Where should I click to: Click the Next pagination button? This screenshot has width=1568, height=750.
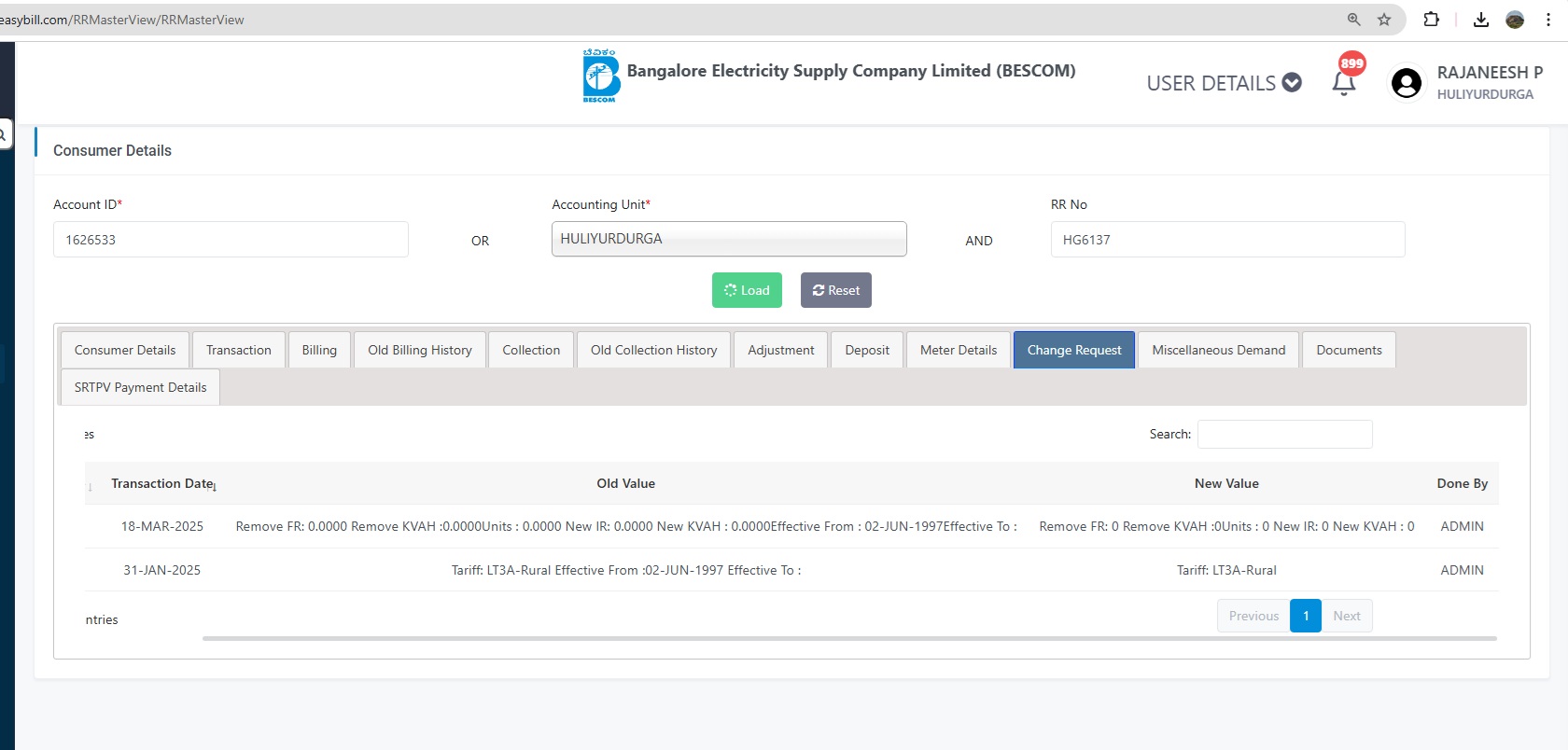[x=1347, y=616]
